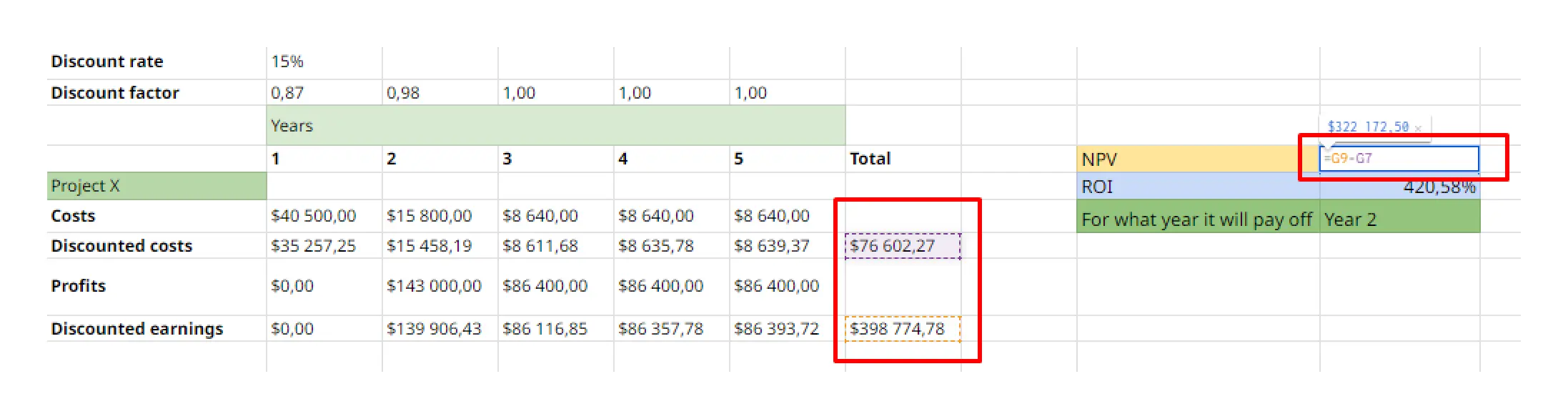The width and height of the screenshot is (1568, 419).
Task: Select profit $86 400,00 under year 5
Action: click(788, 287)
